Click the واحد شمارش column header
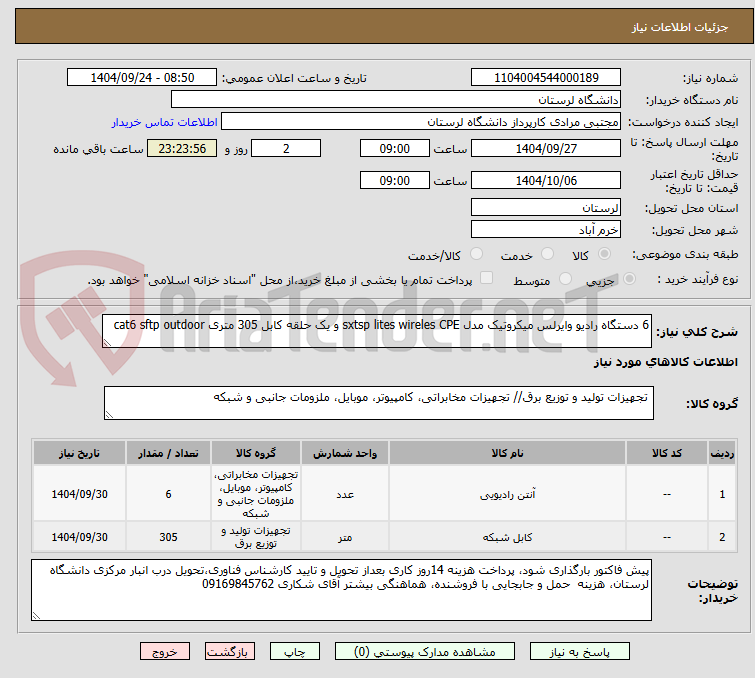 [345, 453]
